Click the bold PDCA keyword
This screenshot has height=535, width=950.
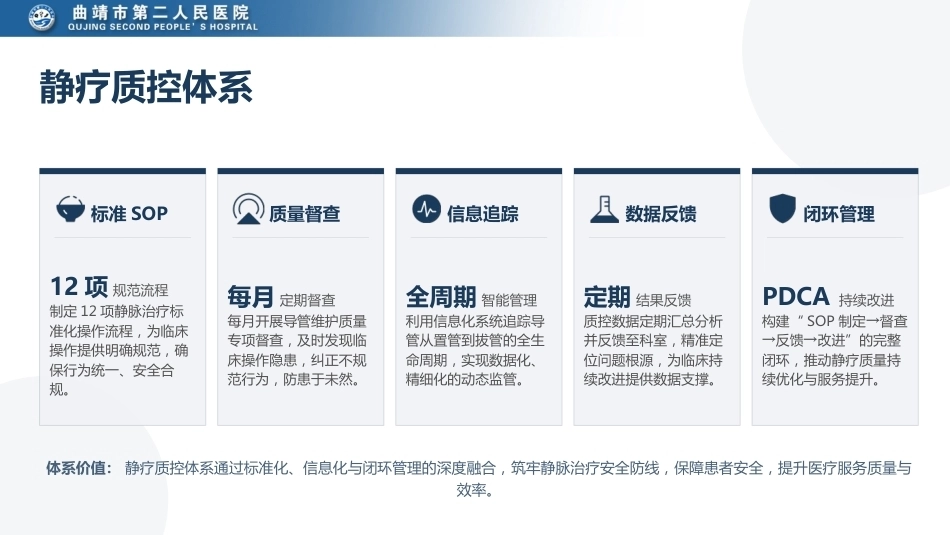click(x=796, y=297)
